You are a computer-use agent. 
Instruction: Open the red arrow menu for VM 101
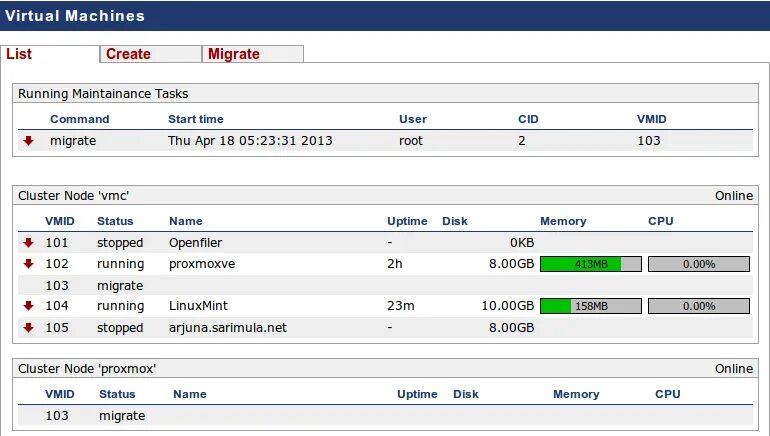click(x=29, y=242)
